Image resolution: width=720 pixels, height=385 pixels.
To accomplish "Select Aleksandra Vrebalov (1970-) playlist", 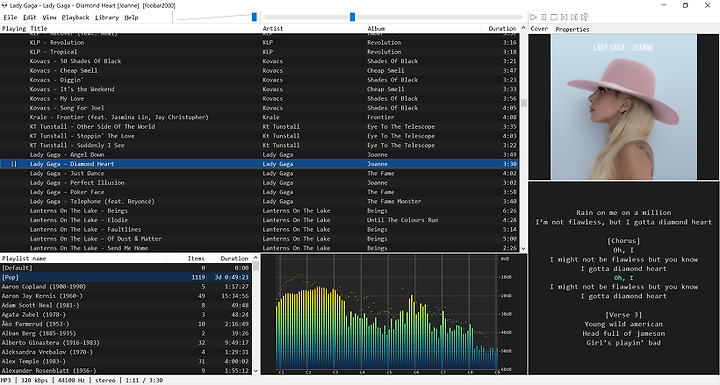I will coord(126,352).
